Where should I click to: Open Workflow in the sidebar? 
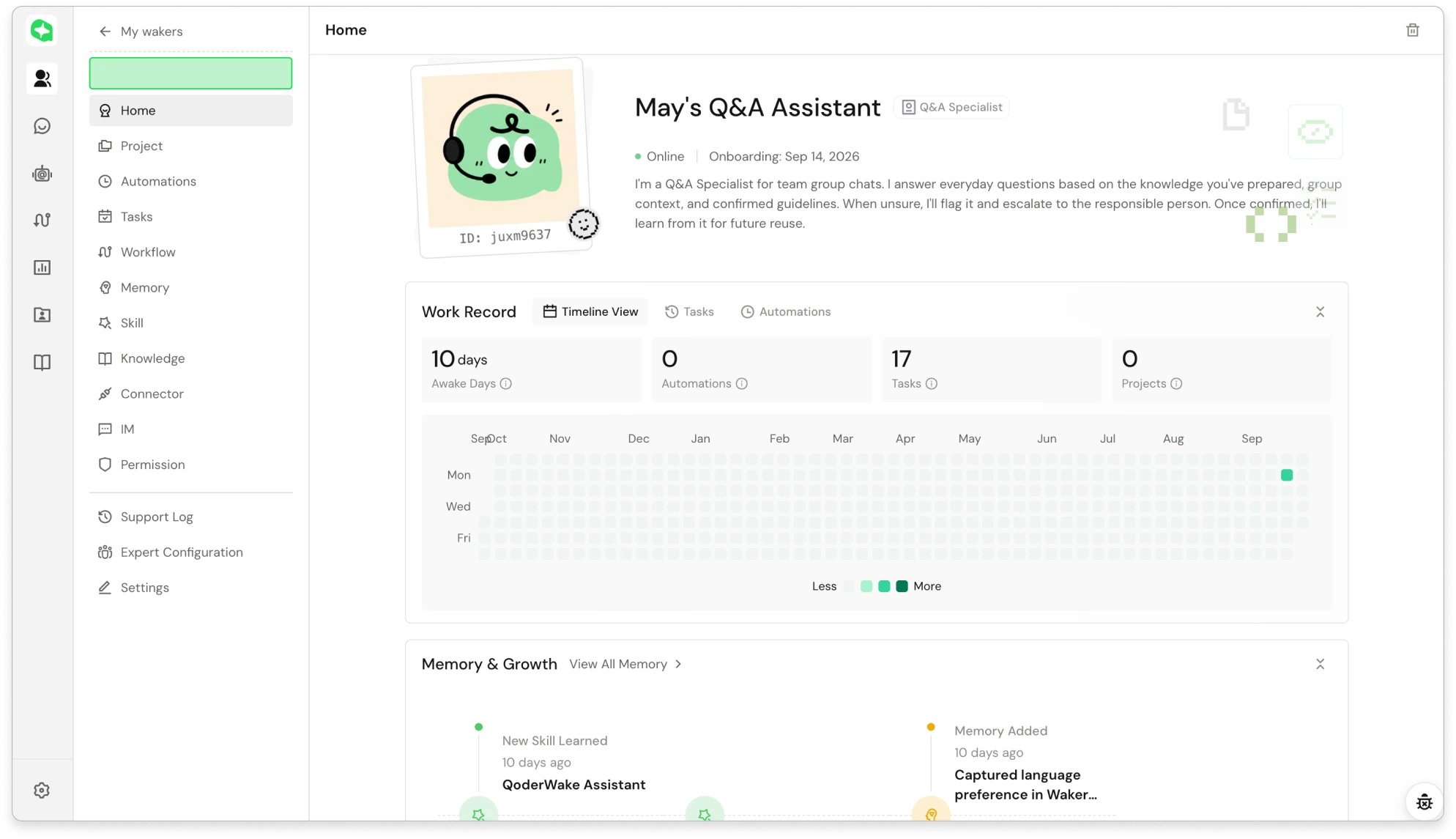(190, 252)
